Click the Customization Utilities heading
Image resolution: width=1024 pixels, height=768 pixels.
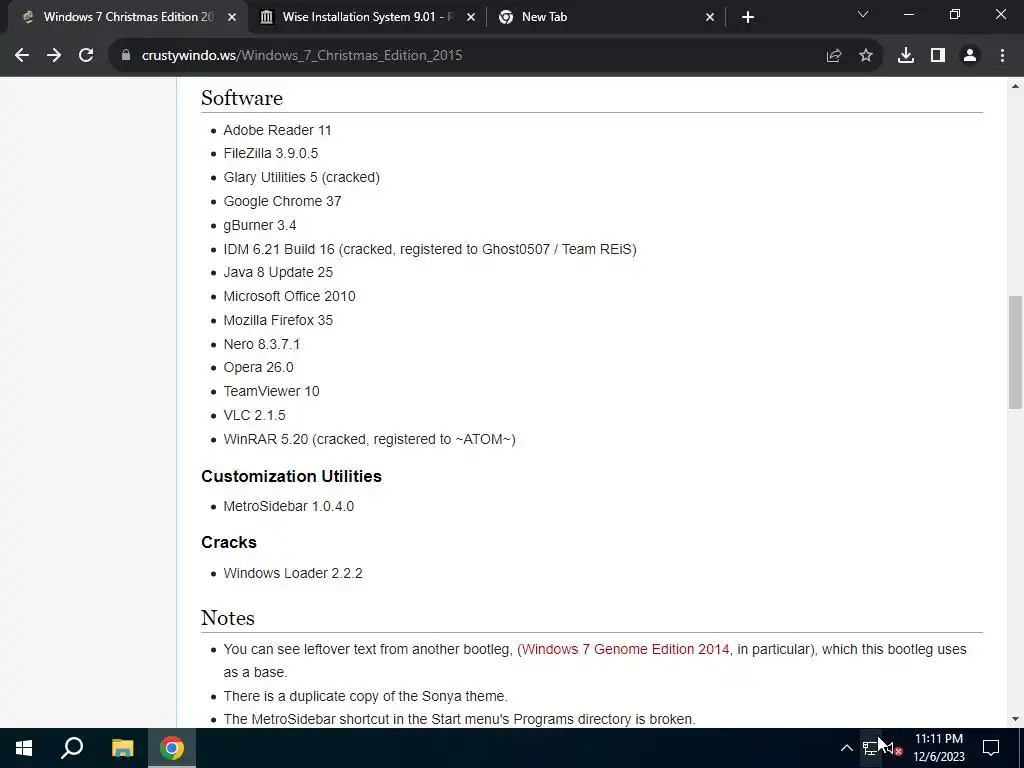pos(291,476)
